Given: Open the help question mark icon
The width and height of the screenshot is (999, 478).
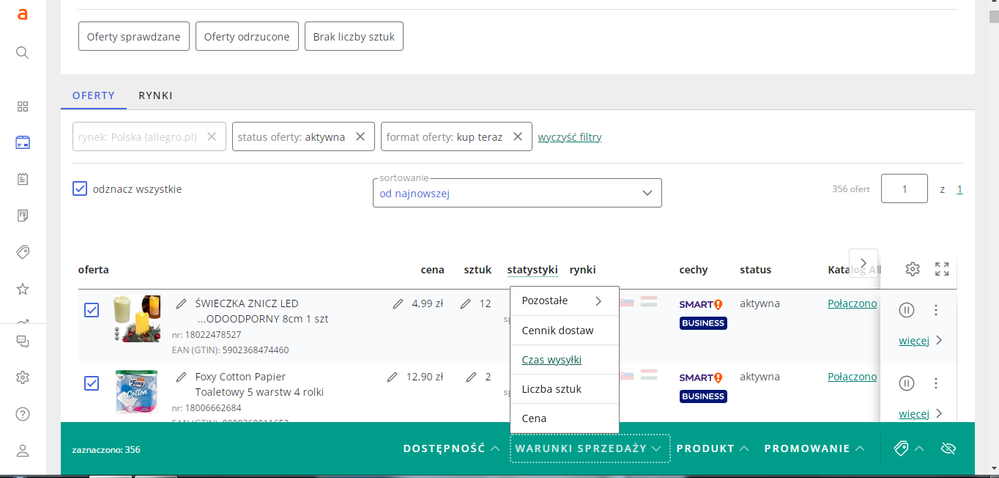Looking at the screenshot, I should [x=22, y=414].
